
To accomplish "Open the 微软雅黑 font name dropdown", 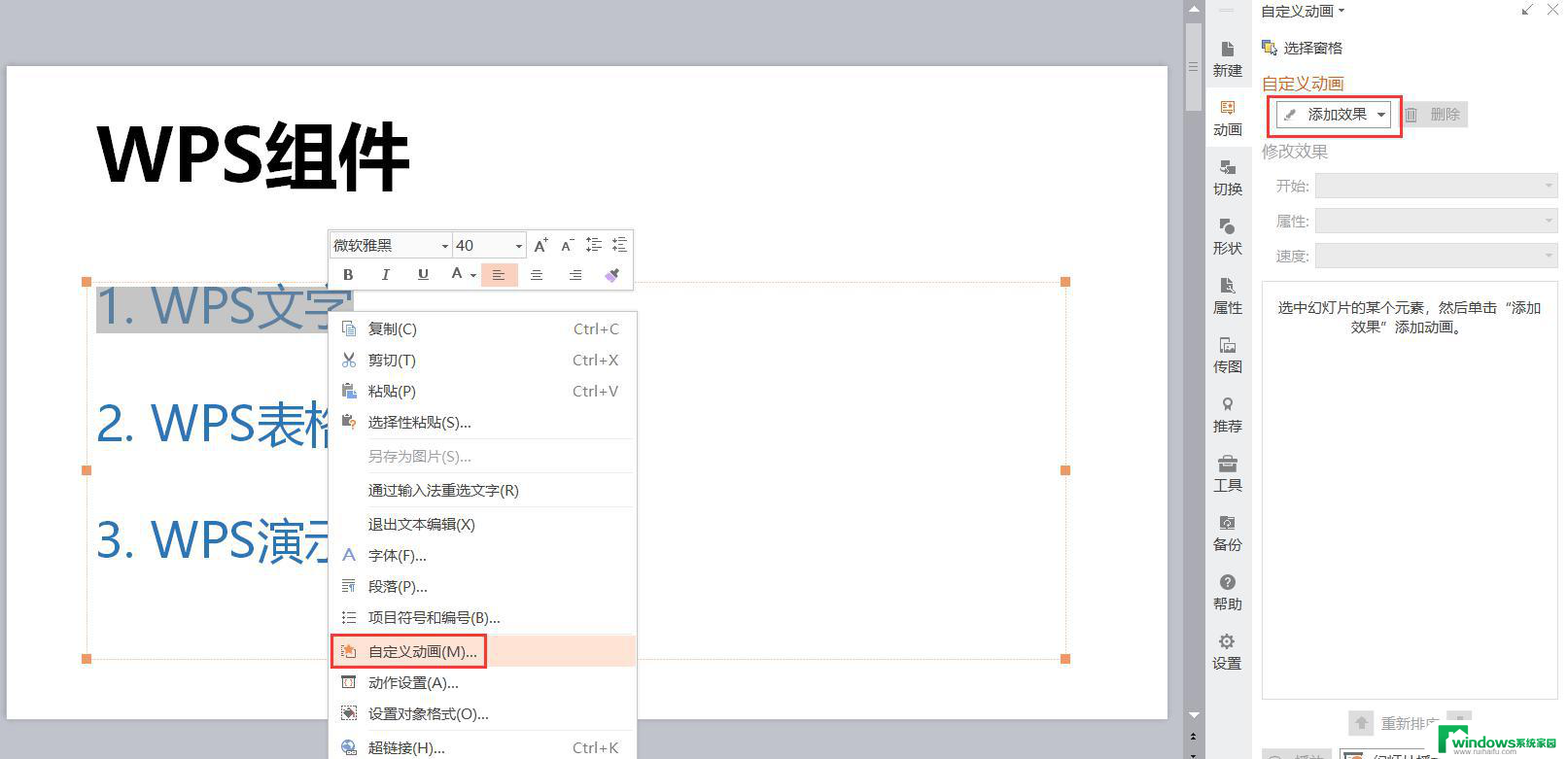I will (444, 246).
